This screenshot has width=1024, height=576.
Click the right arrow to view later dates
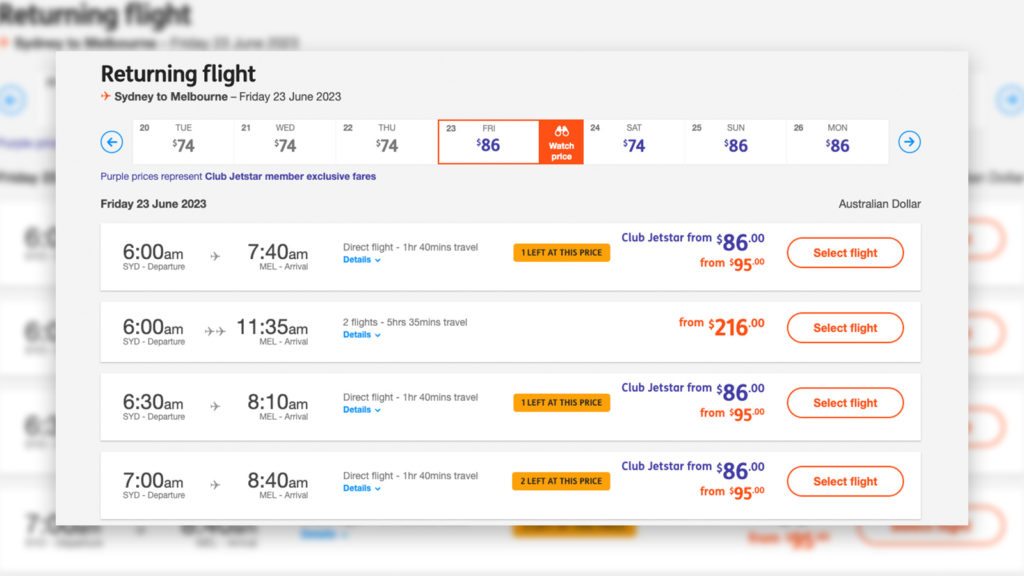909,142
